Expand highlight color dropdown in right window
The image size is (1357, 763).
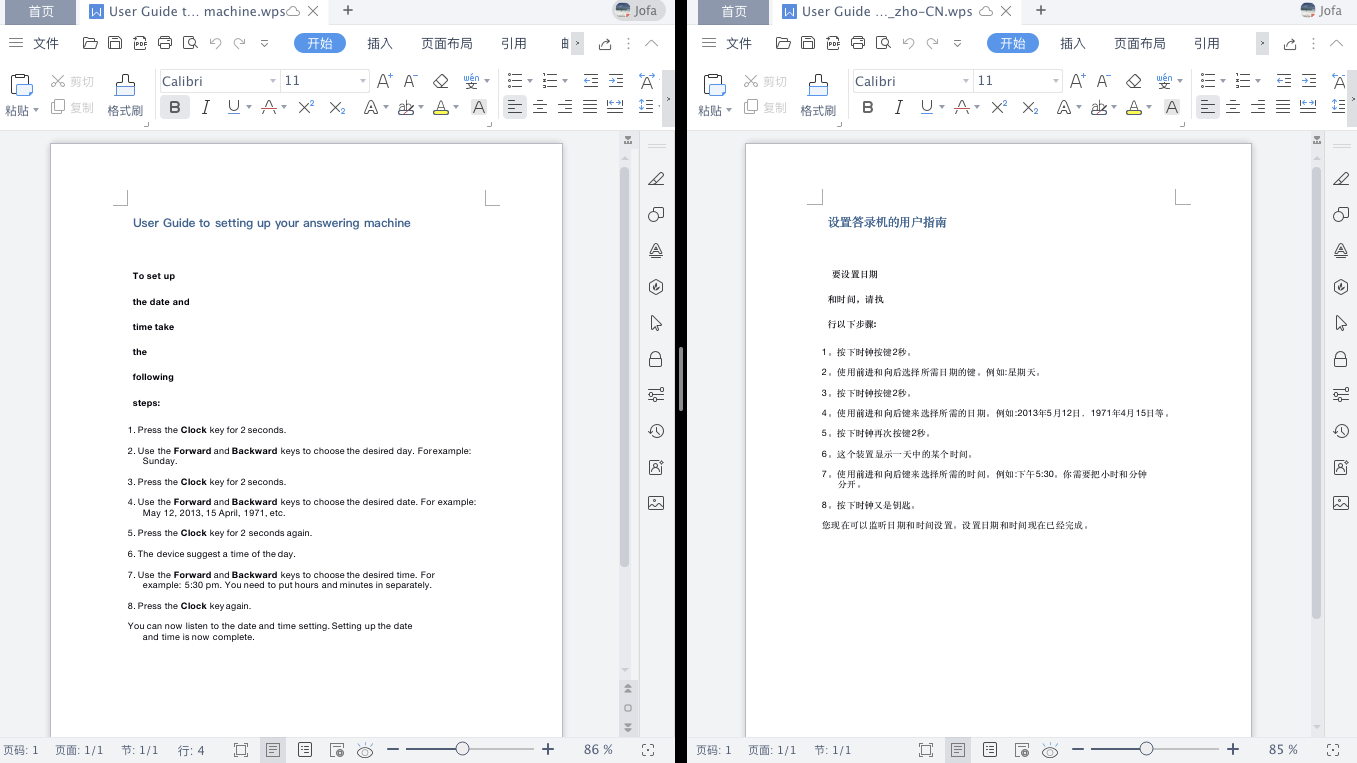pos(1149,107)
